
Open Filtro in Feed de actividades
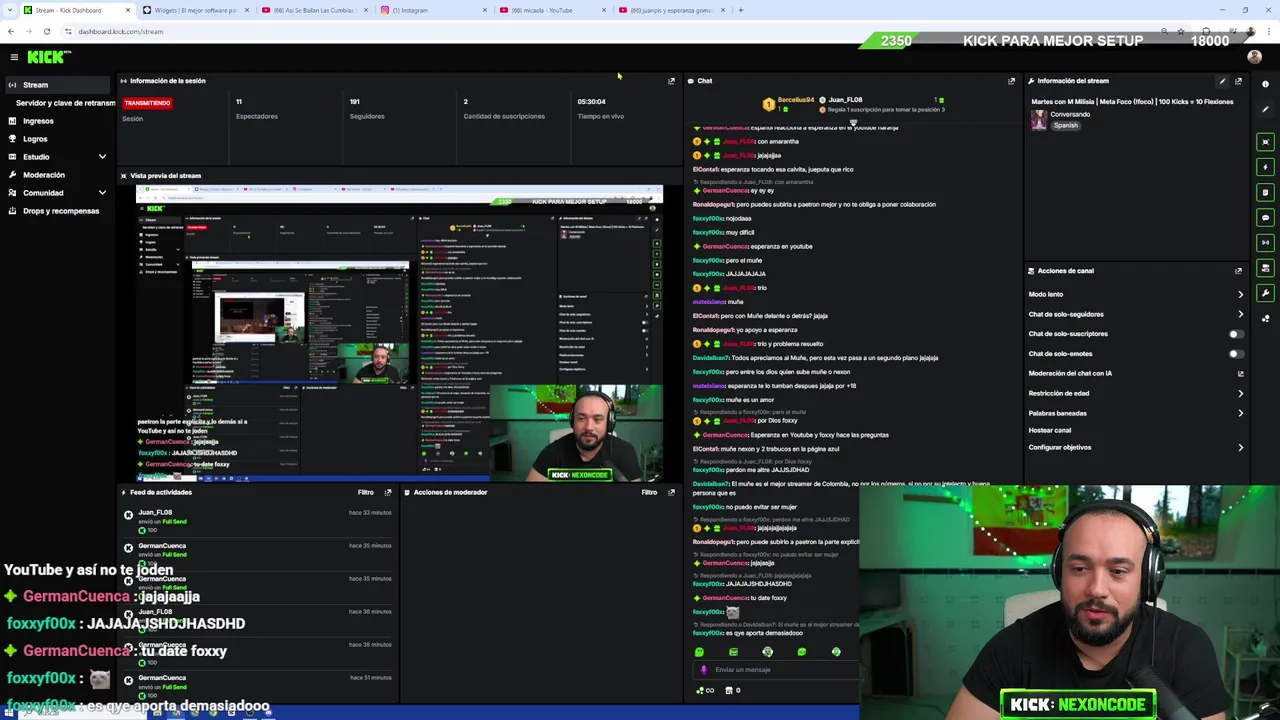coord(366,492)
